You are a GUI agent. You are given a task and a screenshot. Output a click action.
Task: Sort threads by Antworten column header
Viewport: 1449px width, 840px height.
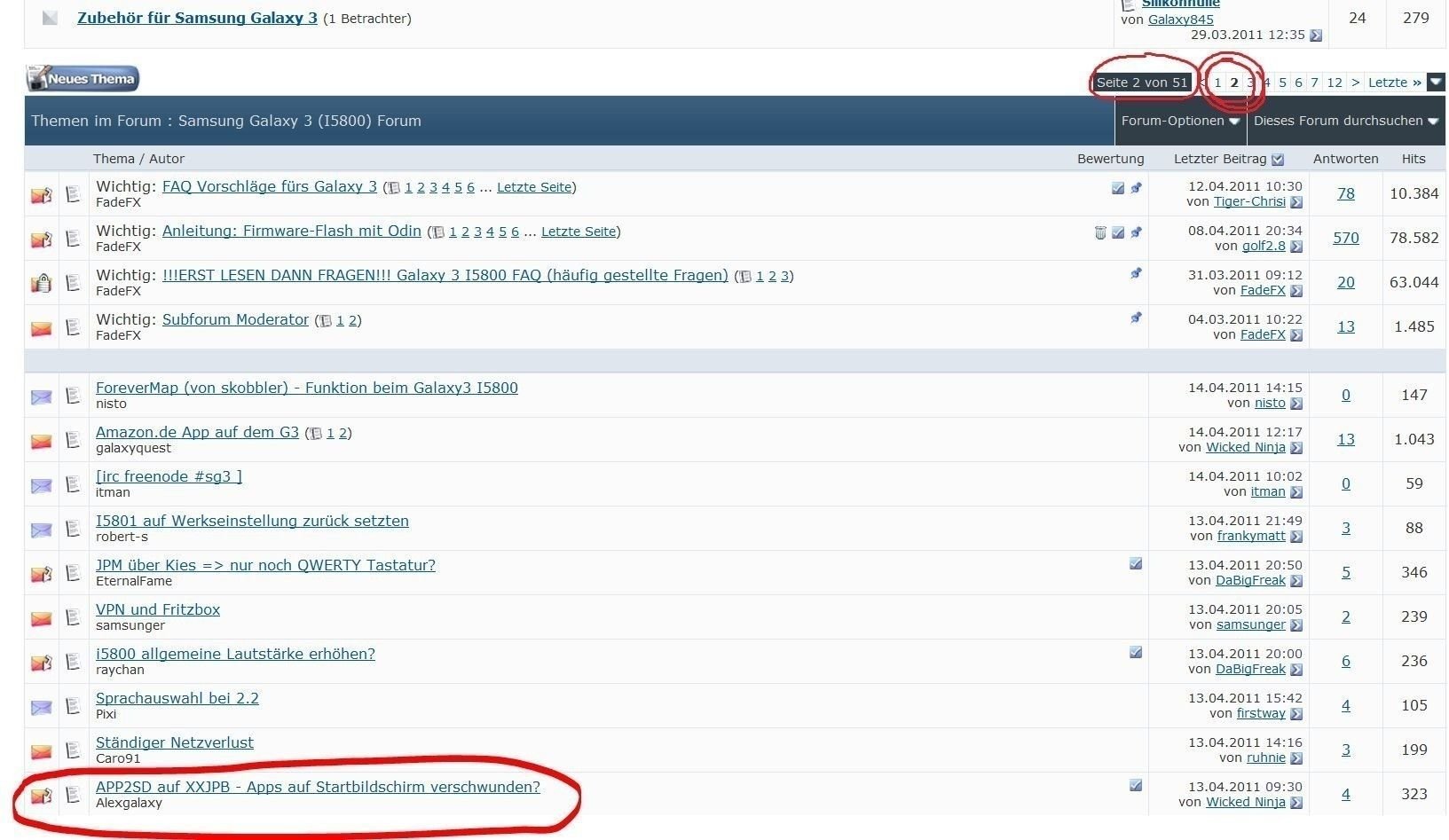point(1345,159)
